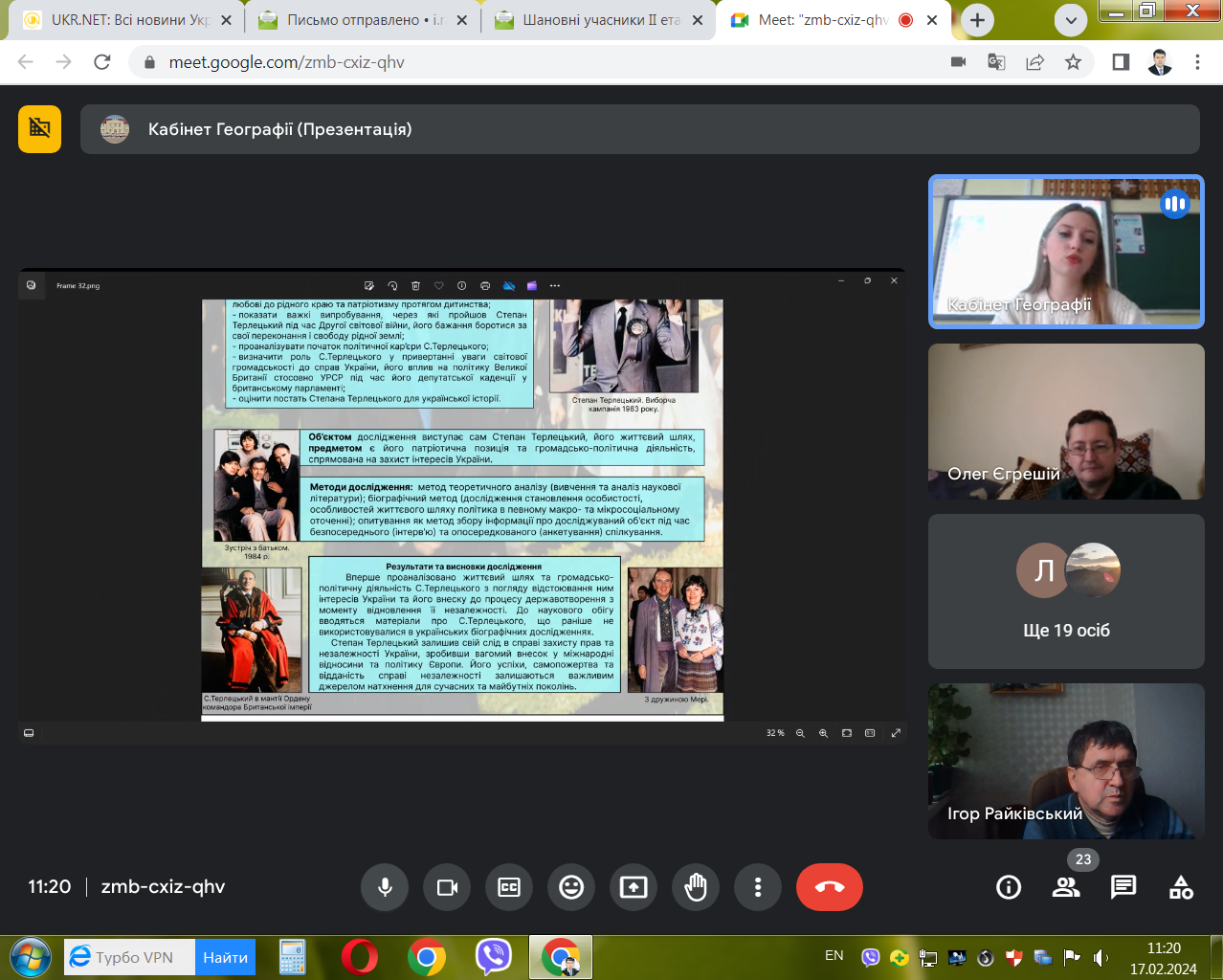Click the Present now screen share icon
This screenshot has height=980, width=1223.
tap(634, 887)
